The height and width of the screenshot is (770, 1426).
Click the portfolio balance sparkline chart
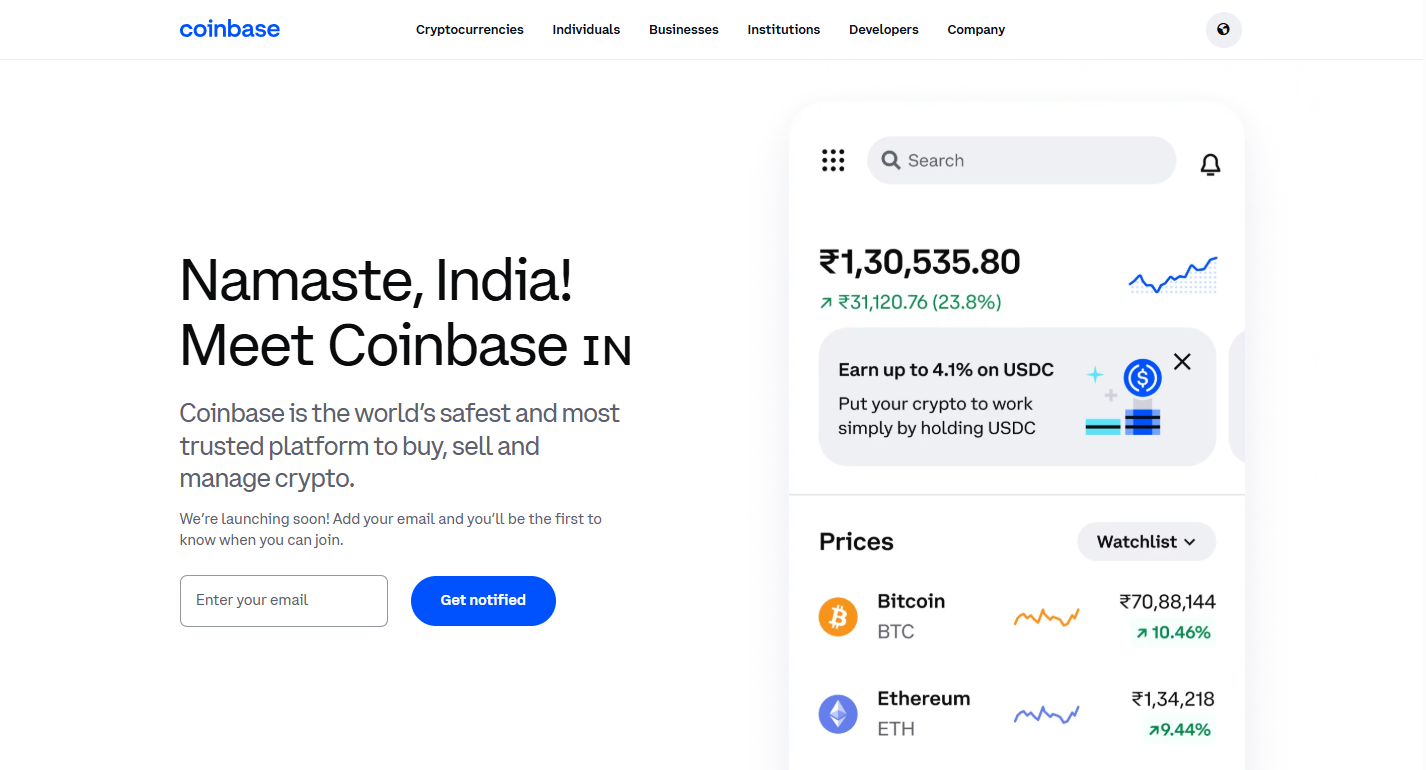click(x=1171, y=275)
